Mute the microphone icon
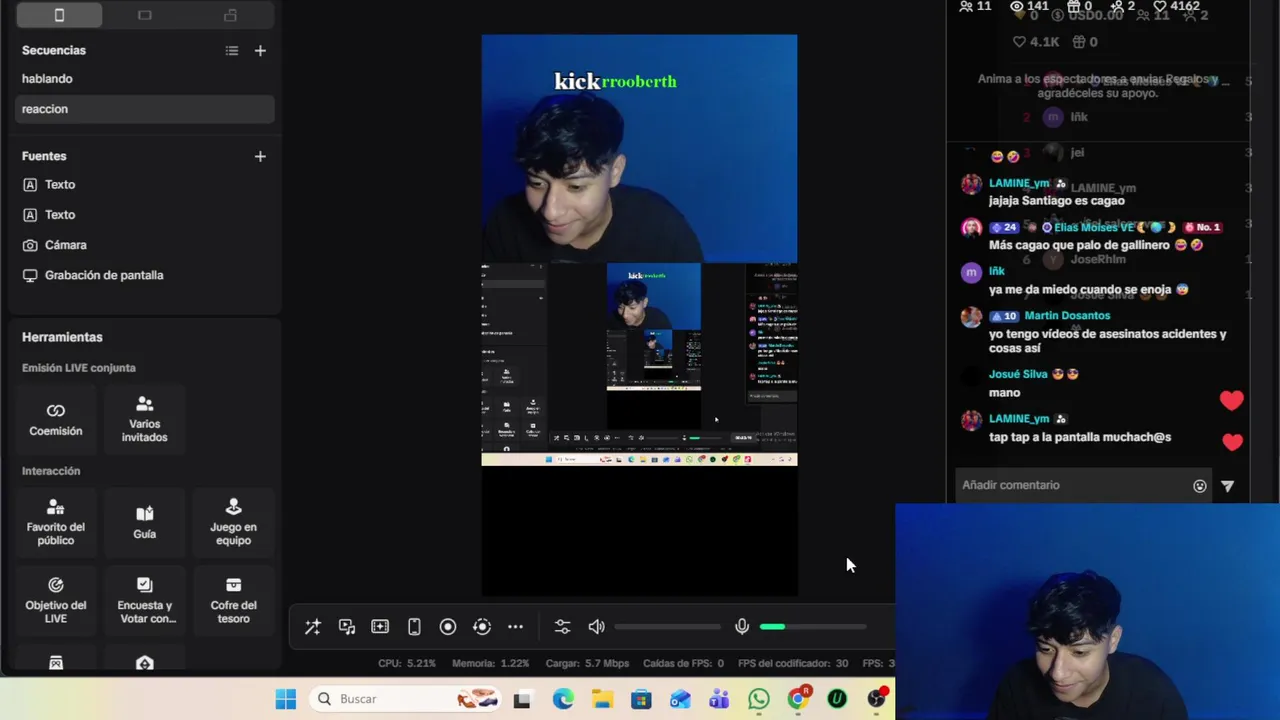 [x=742, y=627]
